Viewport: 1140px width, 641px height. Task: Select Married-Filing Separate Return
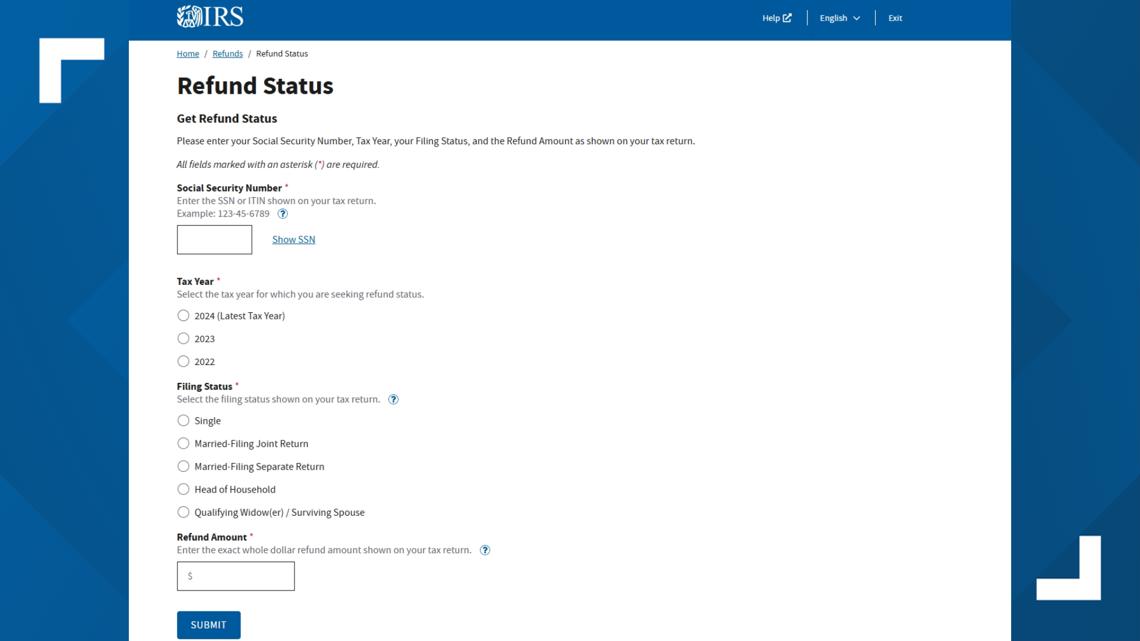tap(183, 467)
